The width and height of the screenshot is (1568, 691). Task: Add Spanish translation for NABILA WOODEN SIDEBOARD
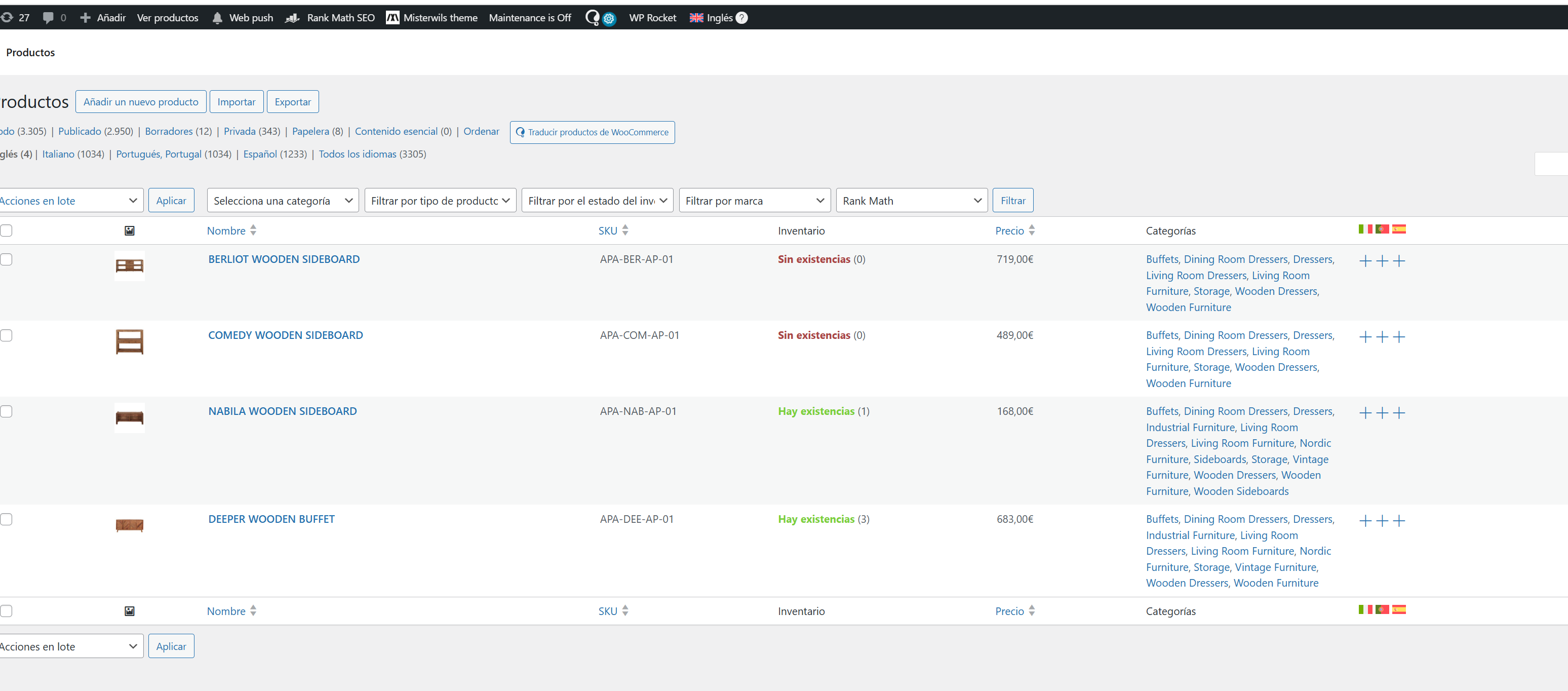tap(1399, 413)
